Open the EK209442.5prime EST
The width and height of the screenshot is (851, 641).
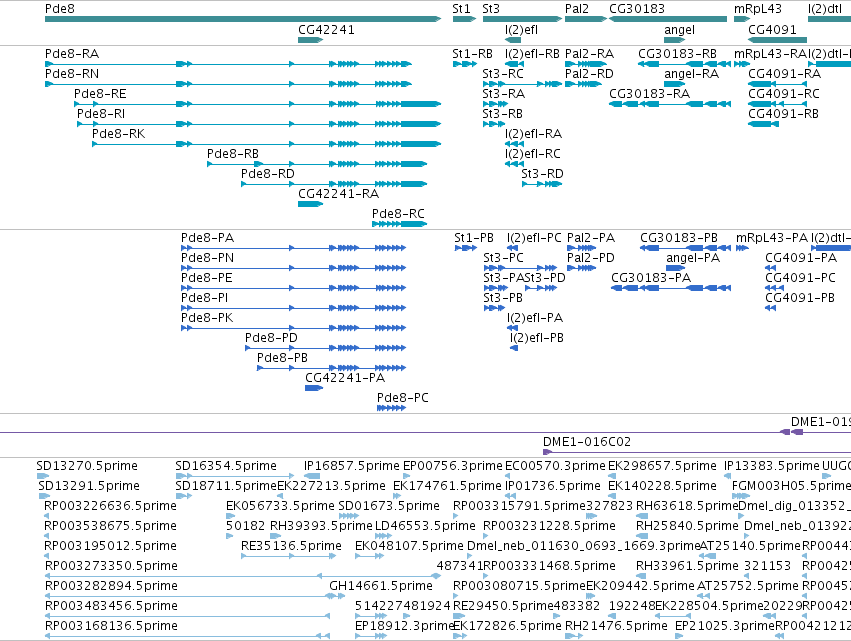(x=590, y=596)
